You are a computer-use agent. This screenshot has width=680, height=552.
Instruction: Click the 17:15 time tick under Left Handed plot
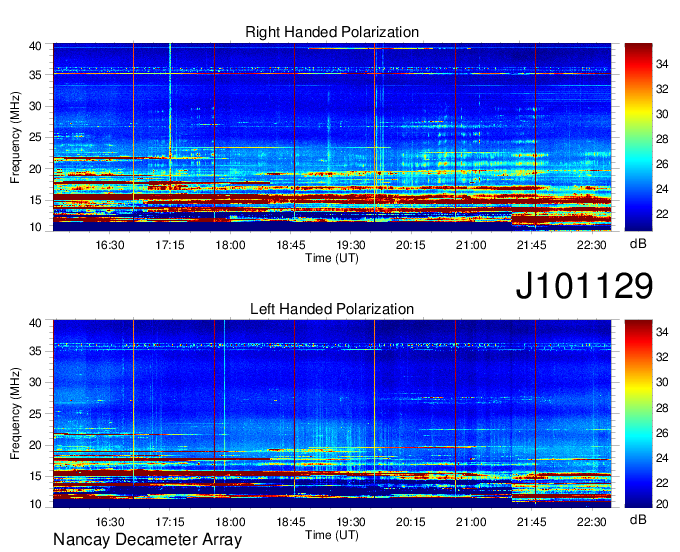pos(170,522)
